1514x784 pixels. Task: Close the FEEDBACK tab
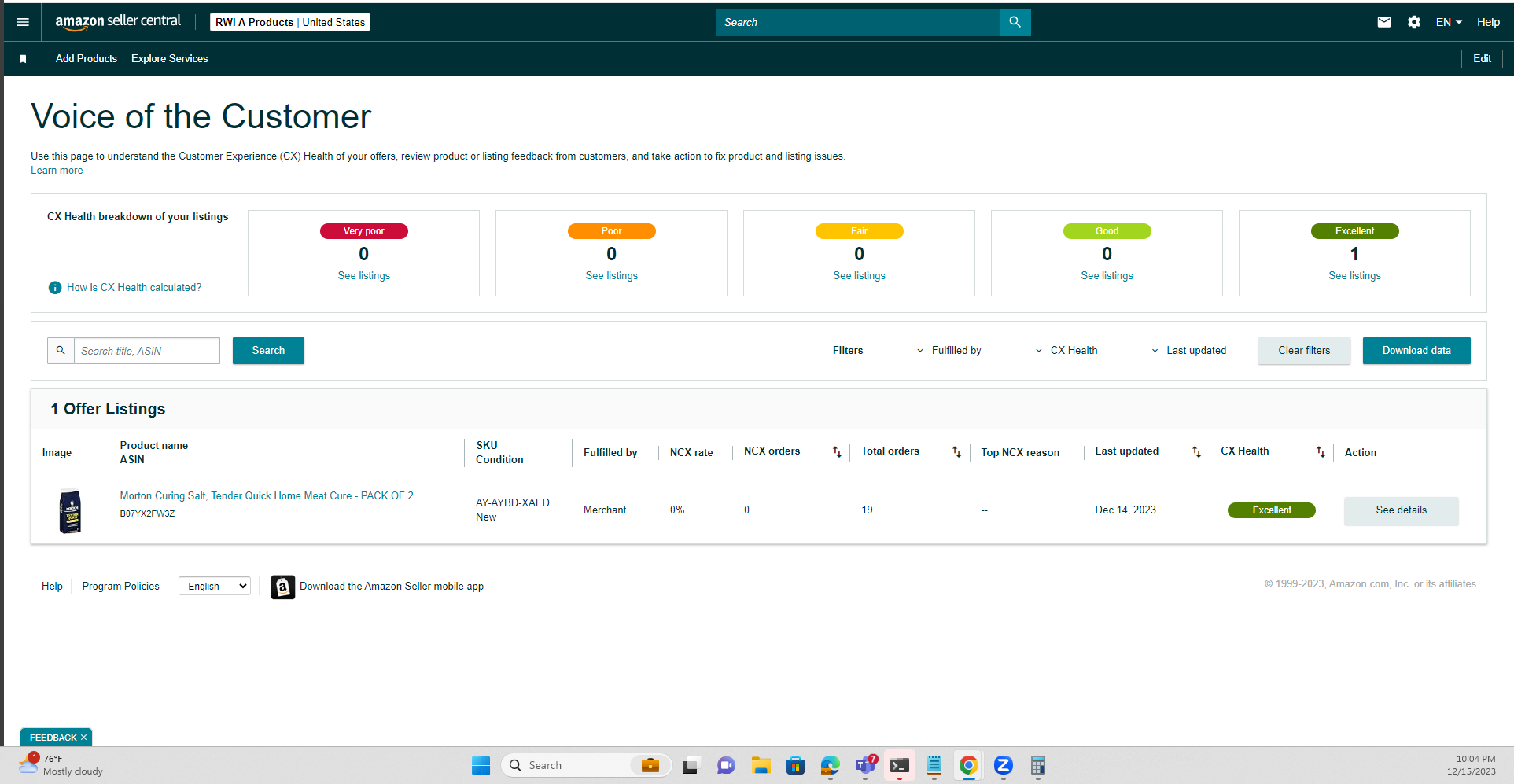83,738
